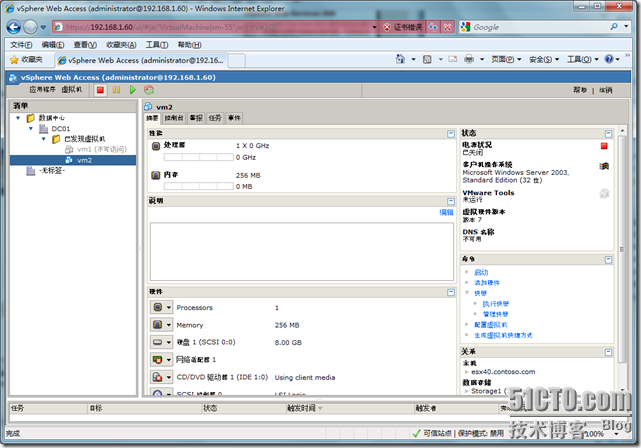Click the esx40.contoso.com host entry
Image resolution: width=641 pixels, height=448 pixels.
pyautogui.click(x=503, y=372)
